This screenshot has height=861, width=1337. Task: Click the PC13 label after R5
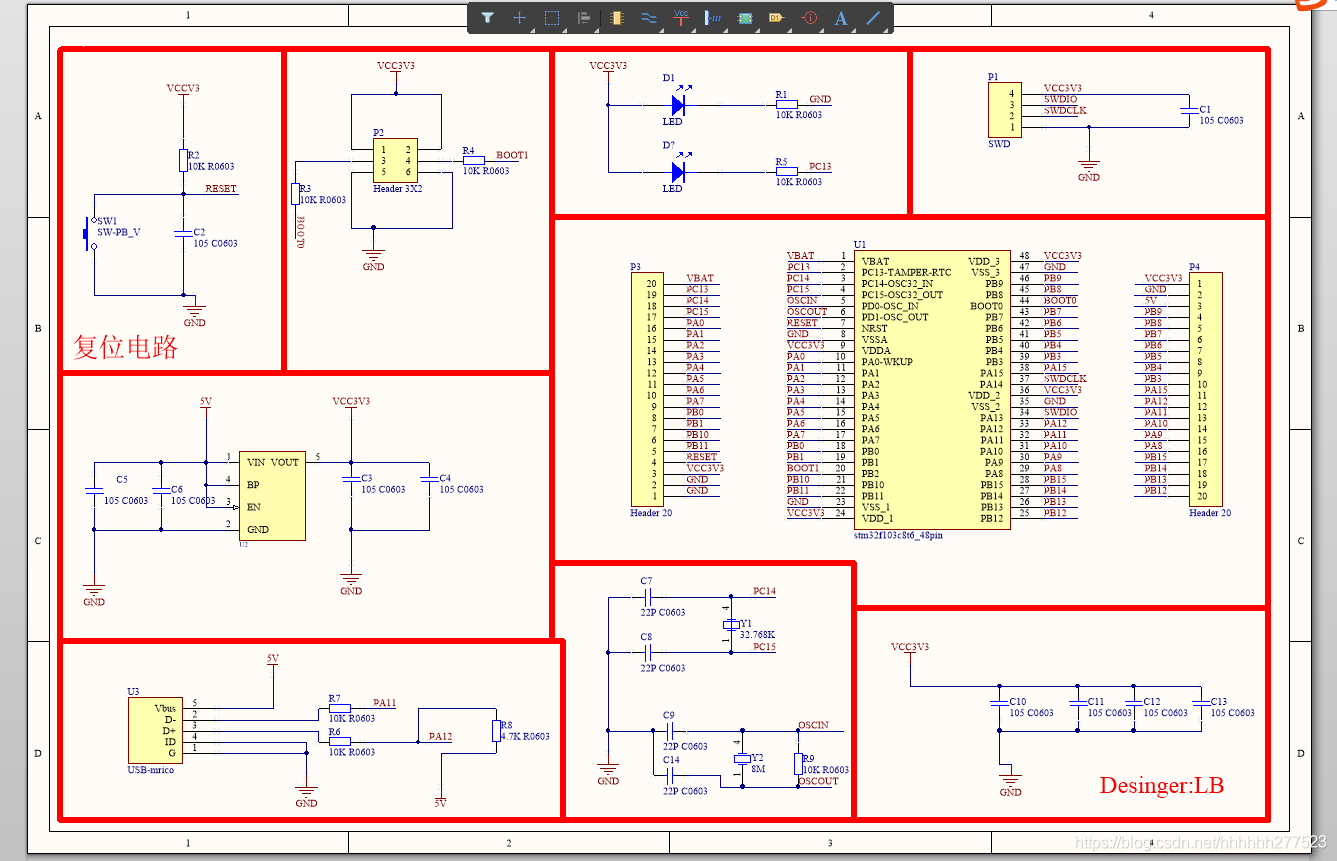(820, 167)
